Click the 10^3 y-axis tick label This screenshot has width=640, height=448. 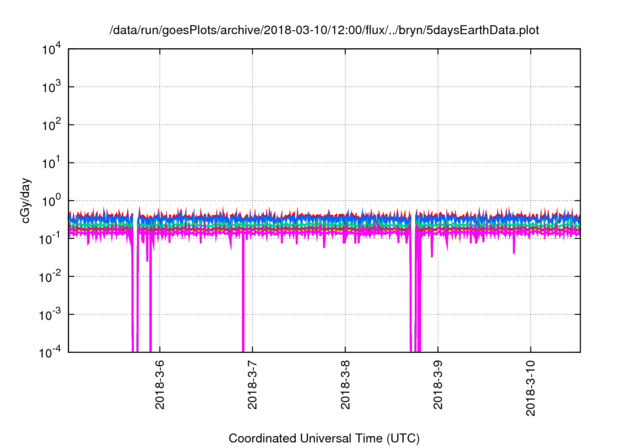(52, 87)
